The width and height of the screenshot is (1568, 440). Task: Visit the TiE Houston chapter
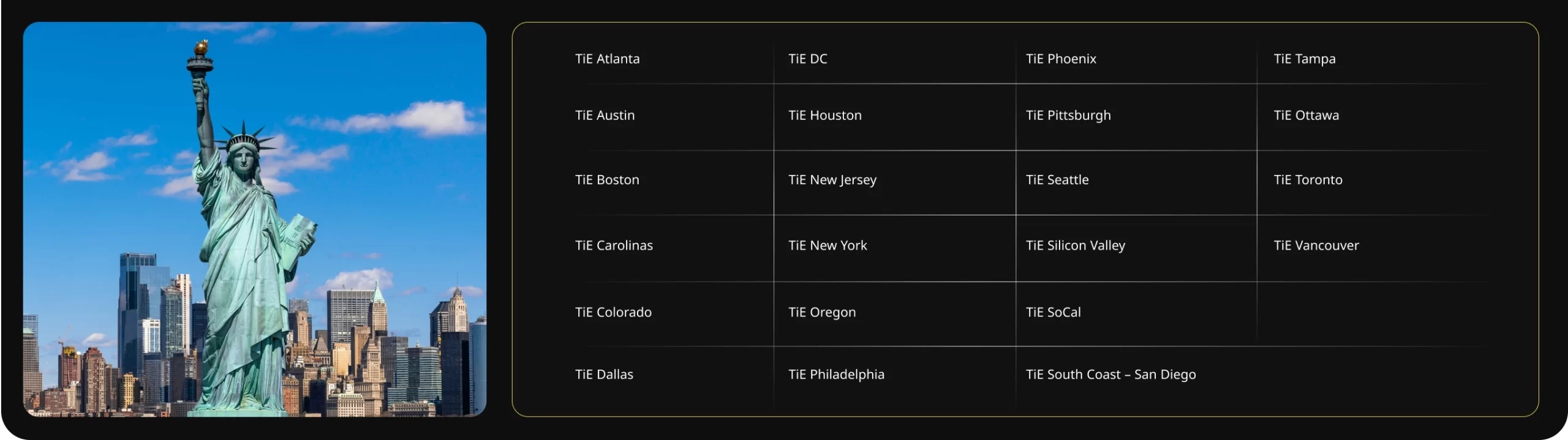(824, 115)
